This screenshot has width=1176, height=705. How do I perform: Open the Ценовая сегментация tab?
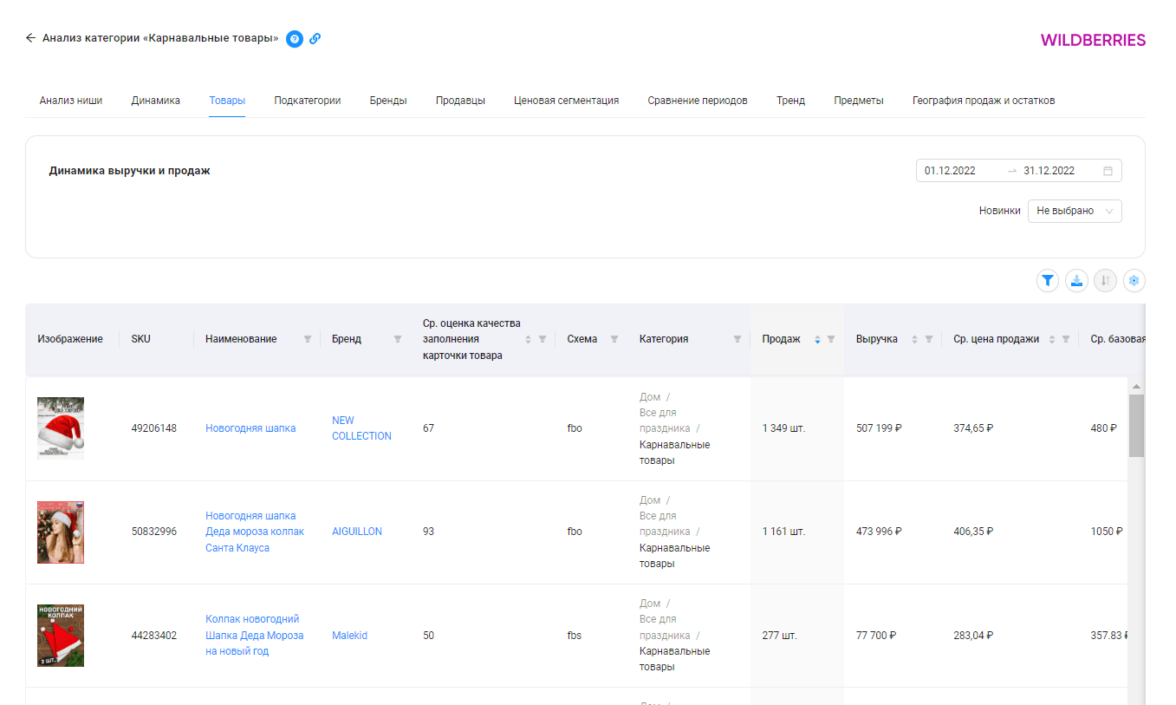coord(566,100)
